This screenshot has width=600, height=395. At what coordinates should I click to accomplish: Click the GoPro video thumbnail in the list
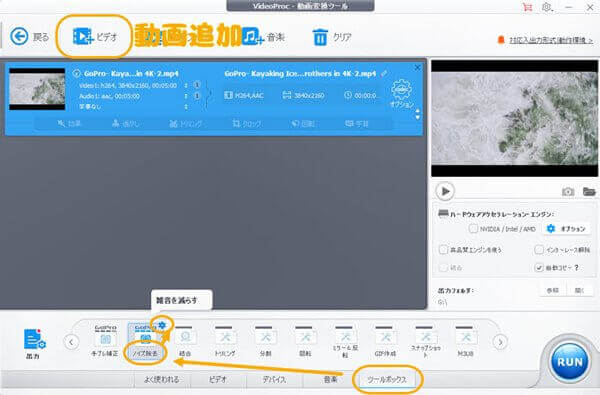coord(37,89)
